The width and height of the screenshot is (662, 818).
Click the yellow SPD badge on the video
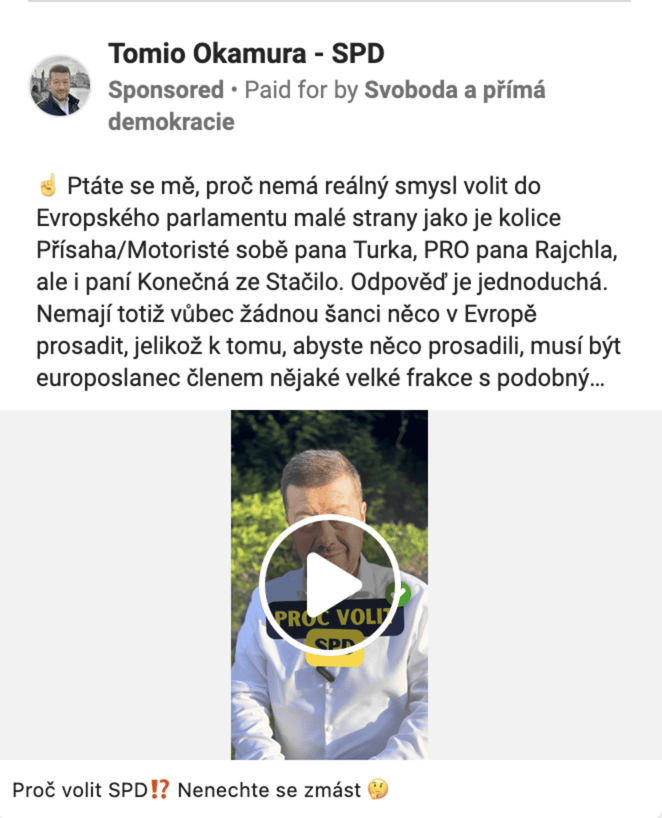(x=334, y=647)
